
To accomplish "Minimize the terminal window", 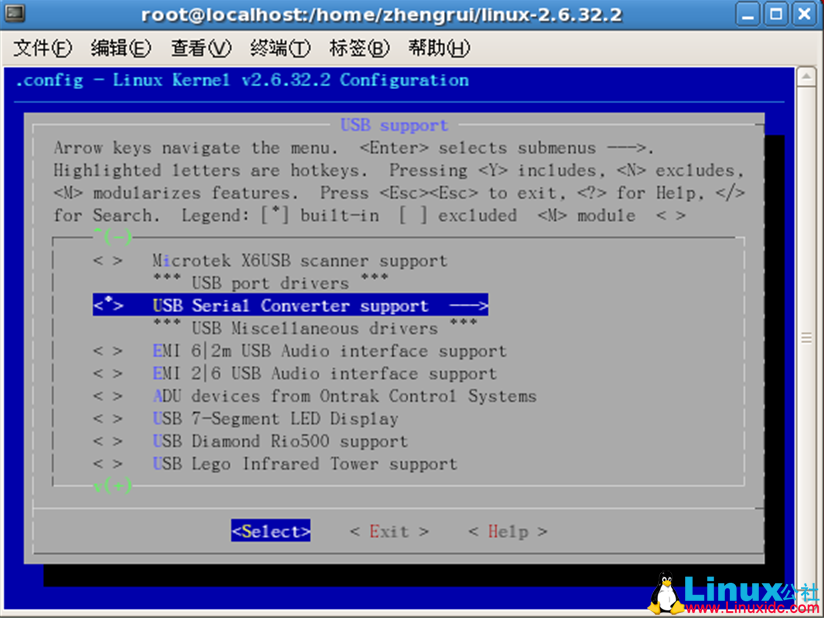I will pos(747,14).
